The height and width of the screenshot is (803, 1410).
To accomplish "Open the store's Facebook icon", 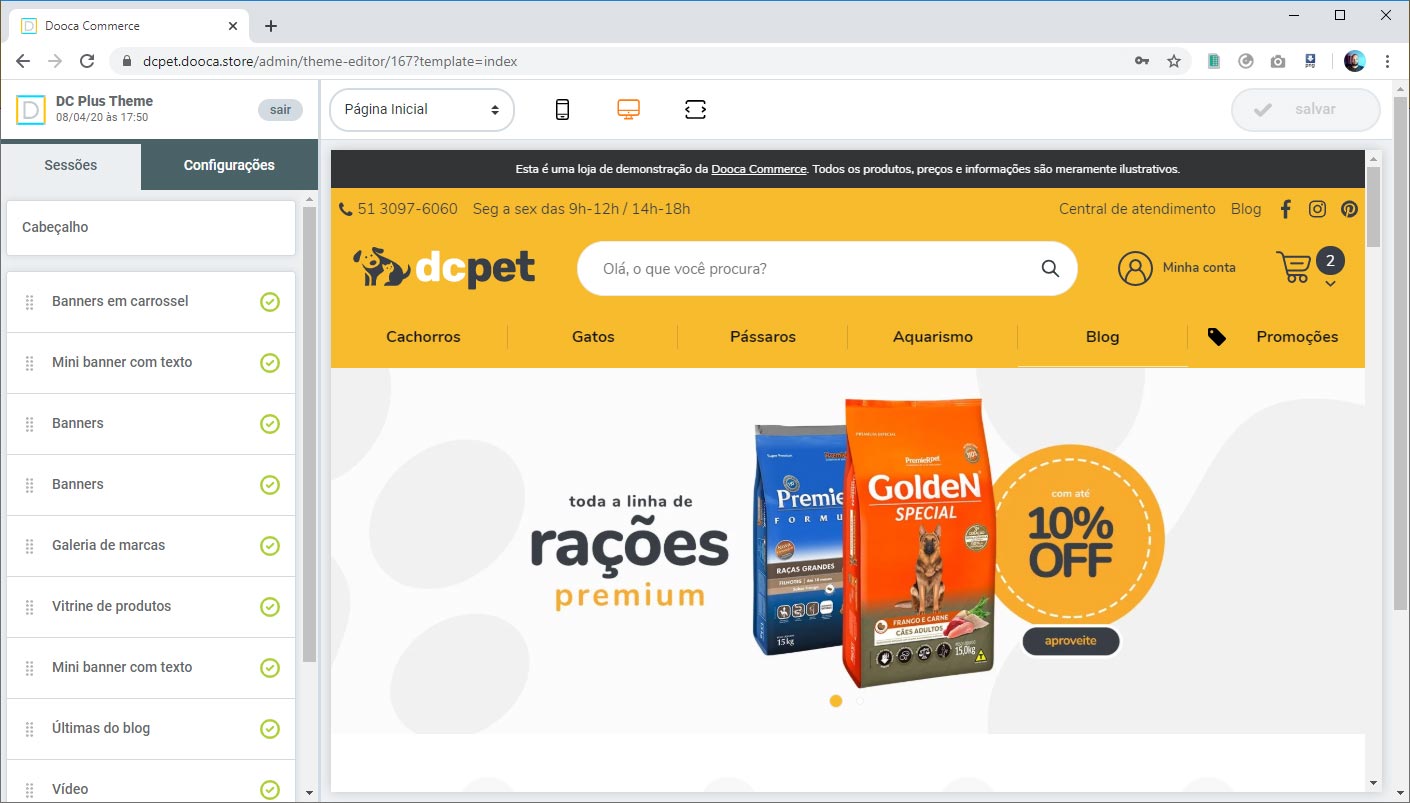I will [1286, 209].
